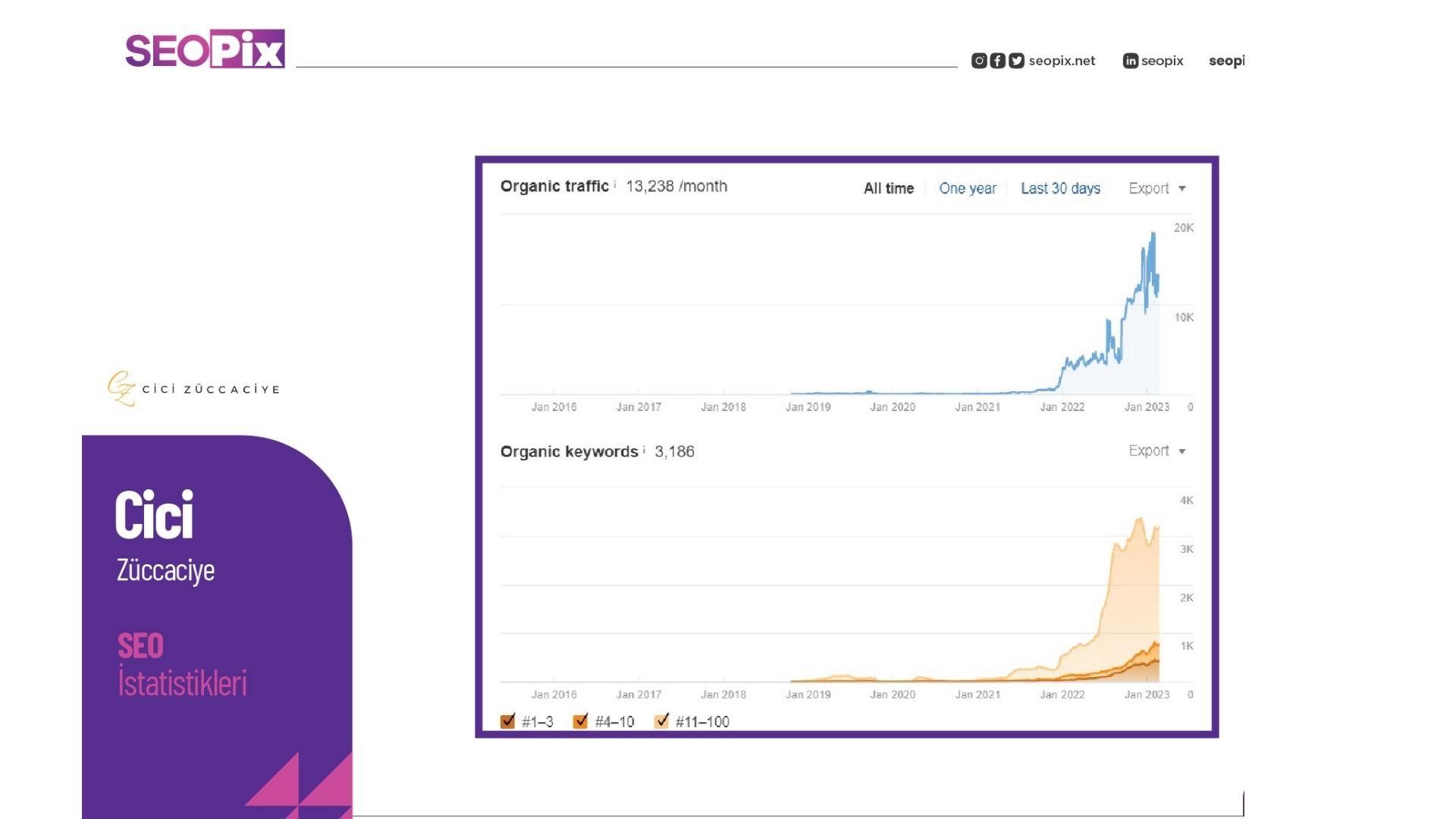Click the Jan 2023 label on keywords chart

(x=1147, y=695)
